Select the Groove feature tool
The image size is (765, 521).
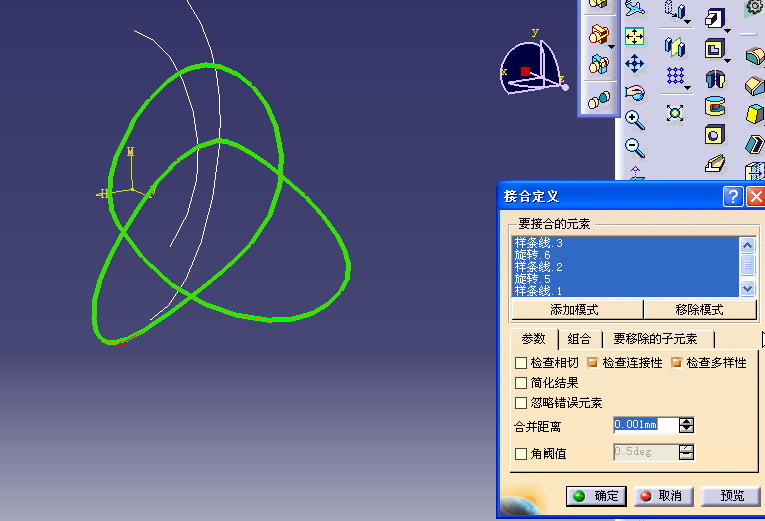pyautogui.click(x=715, y=106)
